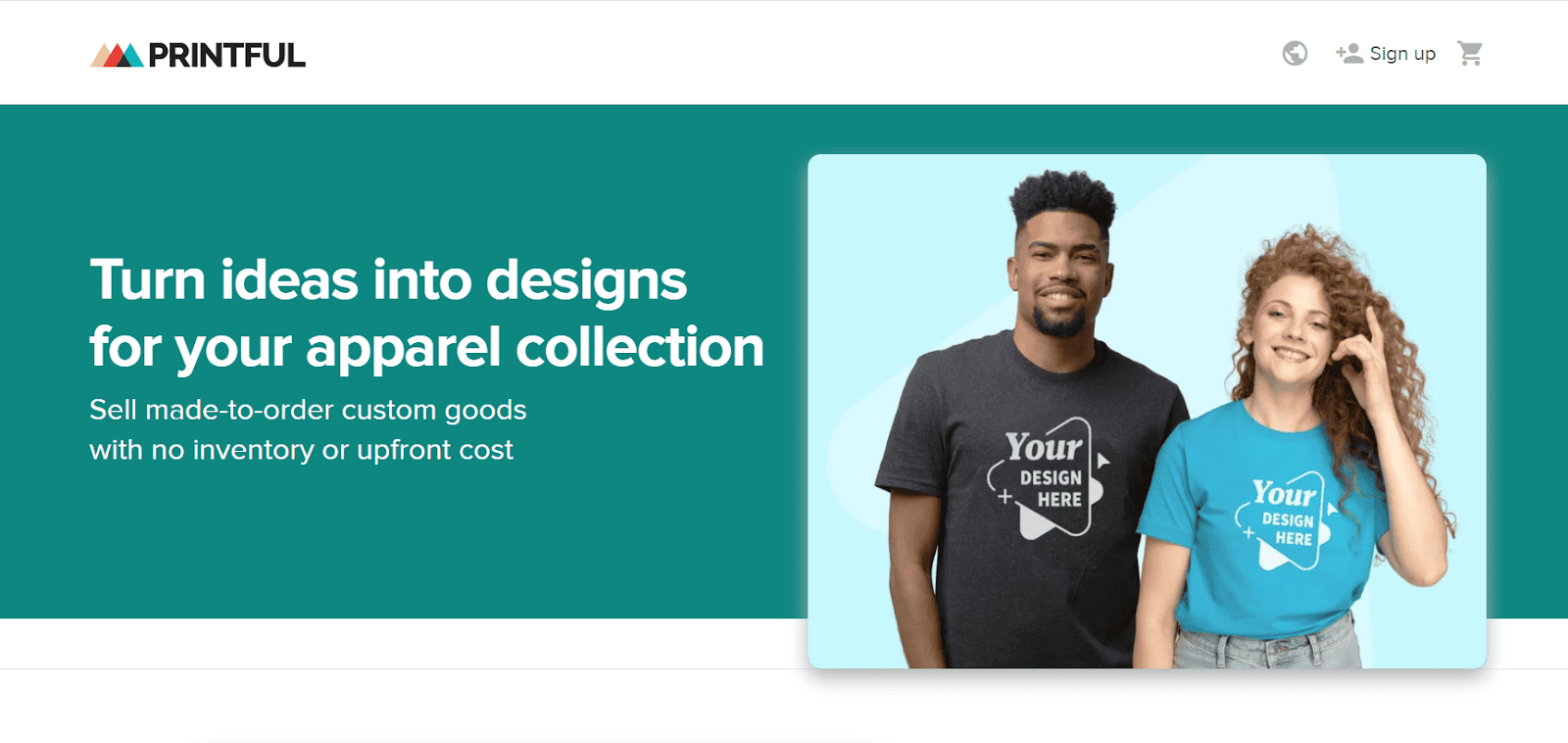
Task: Click the add-user icon beside Sign up
Action: pyautogui.click(x=1348, y=53)
